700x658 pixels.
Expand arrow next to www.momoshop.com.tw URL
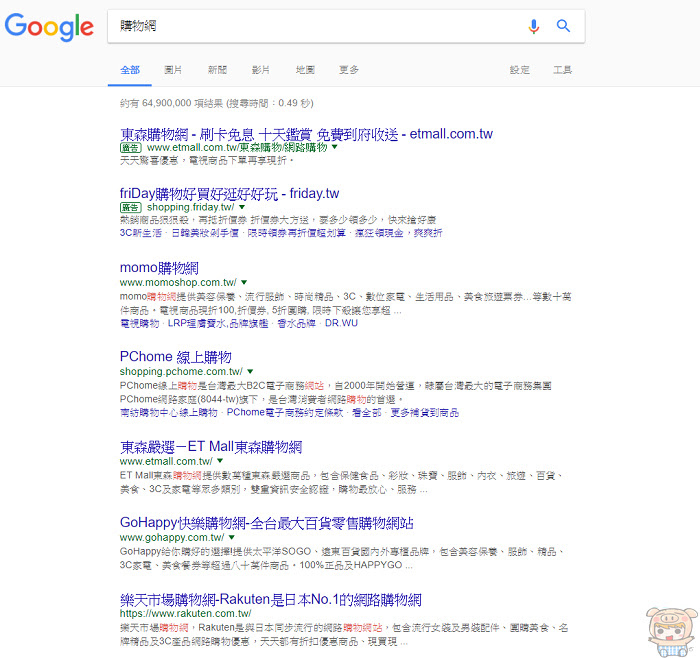coord(244,282)
